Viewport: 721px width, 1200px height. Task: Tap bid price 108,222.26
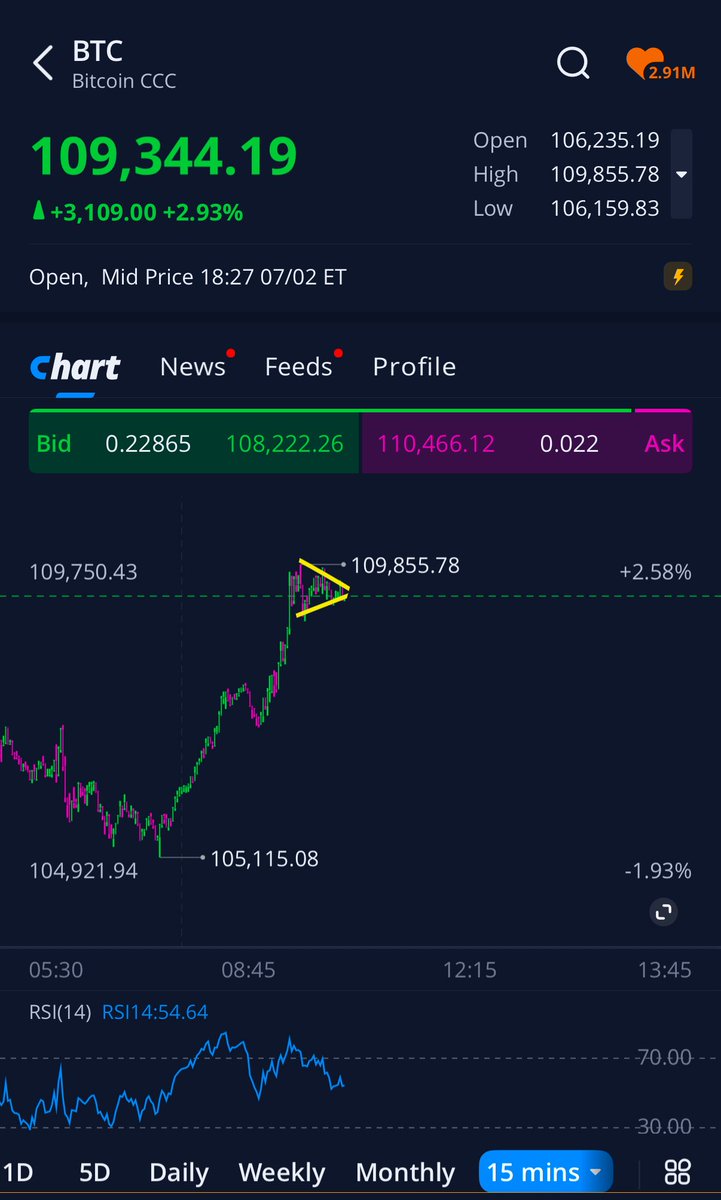(285, 443)
